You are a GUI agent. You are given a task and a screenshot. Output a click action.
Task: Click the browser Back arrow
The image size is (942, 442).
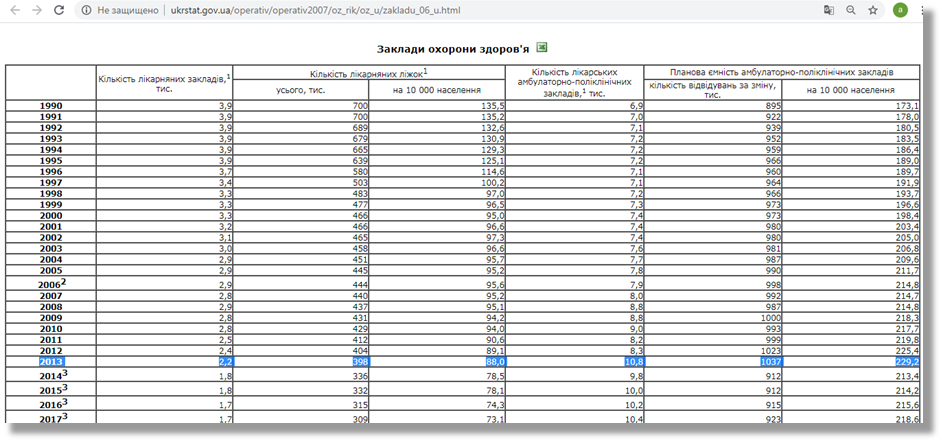click(13, 10)
